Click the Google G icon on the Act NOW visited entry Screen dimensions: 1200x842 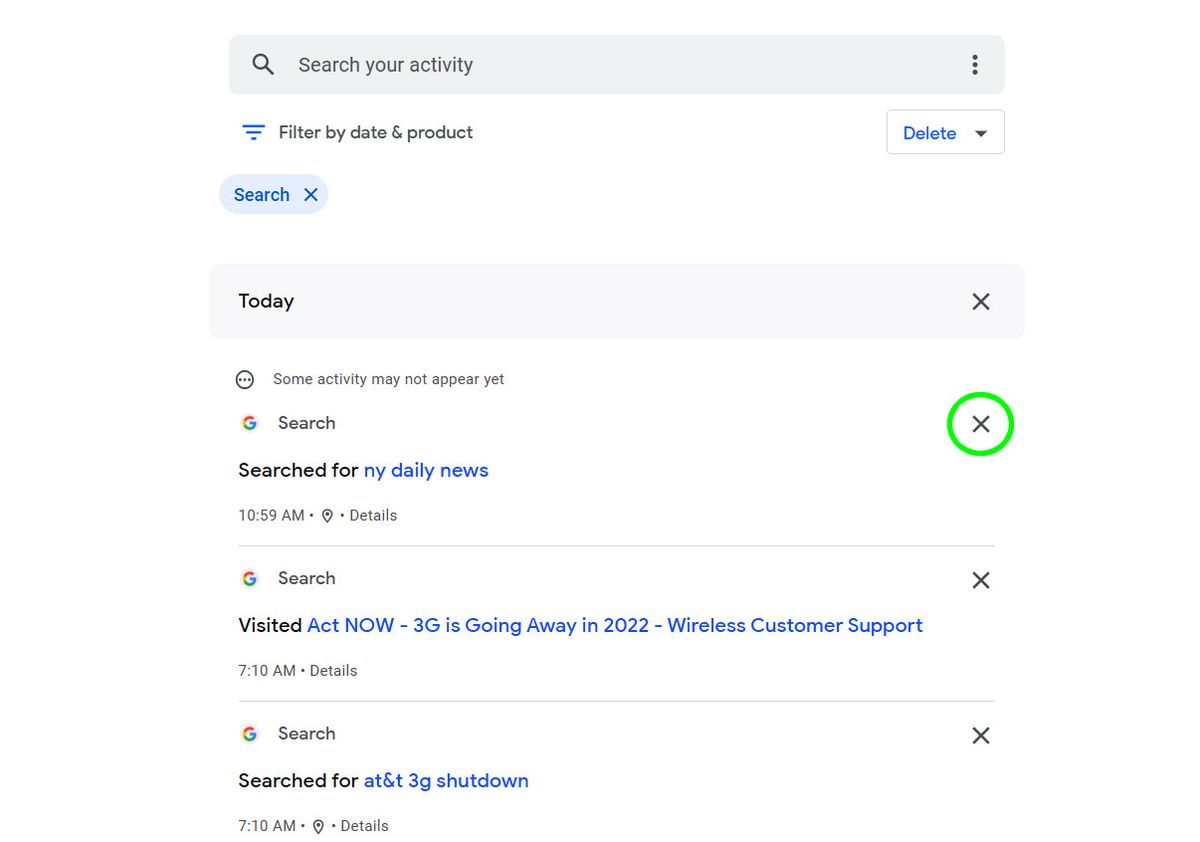(249, 578)
